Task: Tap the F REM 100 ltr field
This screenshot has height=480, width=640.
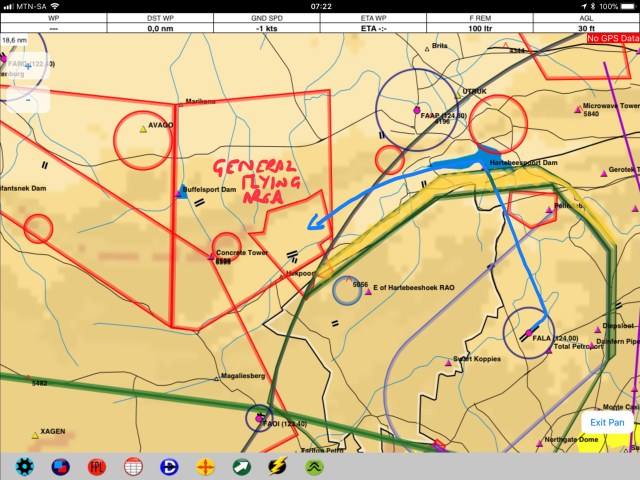Action: click(480, 23)
